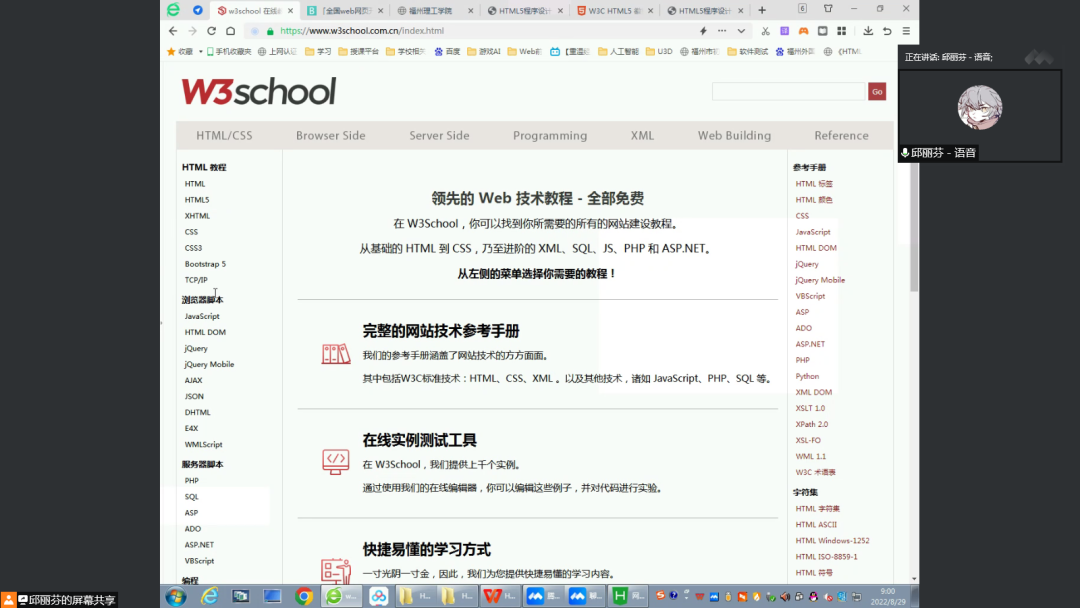
Task: Click the scrollbar down arrow
Action: 914,579
